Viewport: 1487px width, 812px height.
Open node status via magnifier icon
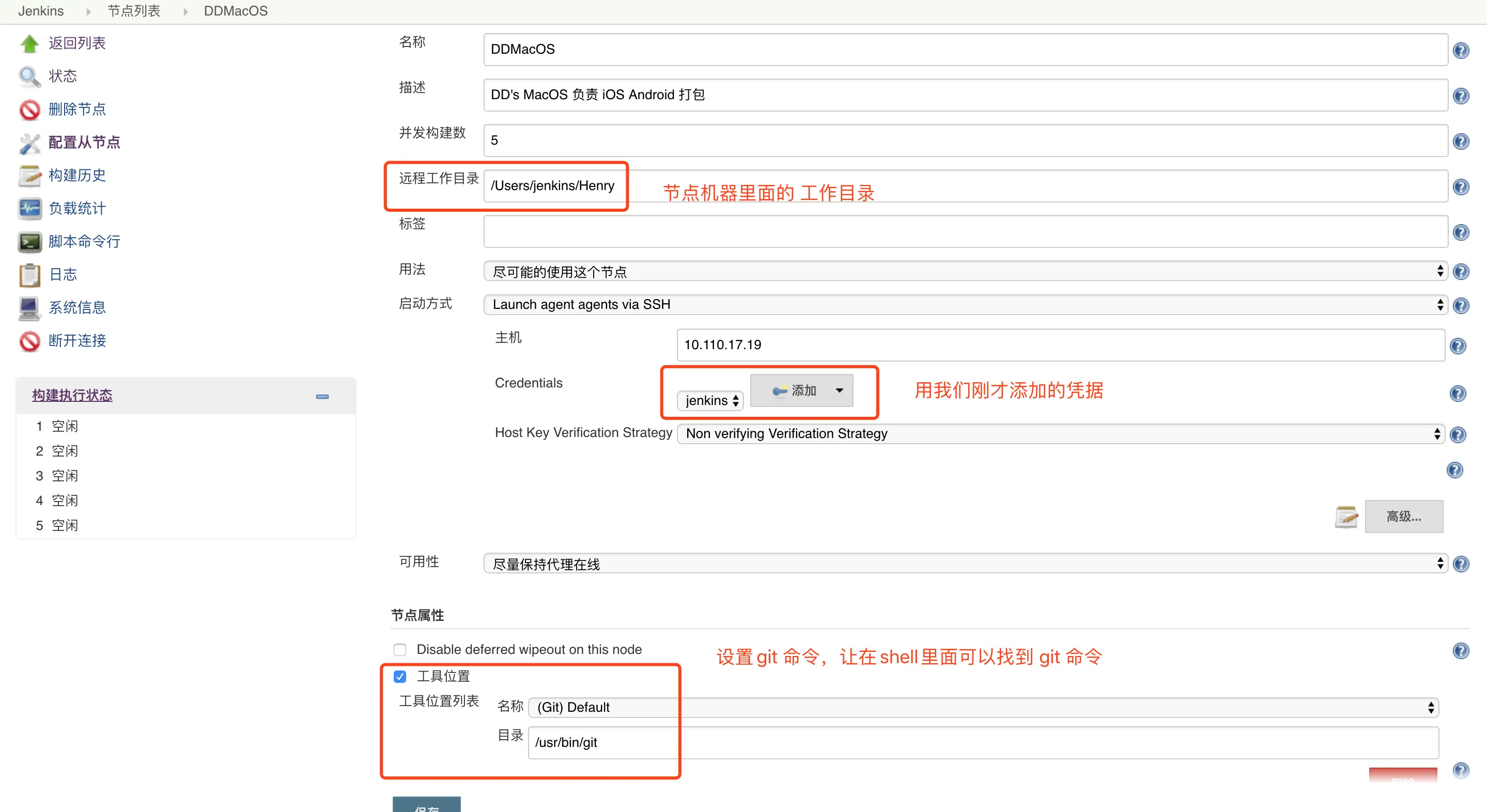pyautogui.click(x=29, y=76)
